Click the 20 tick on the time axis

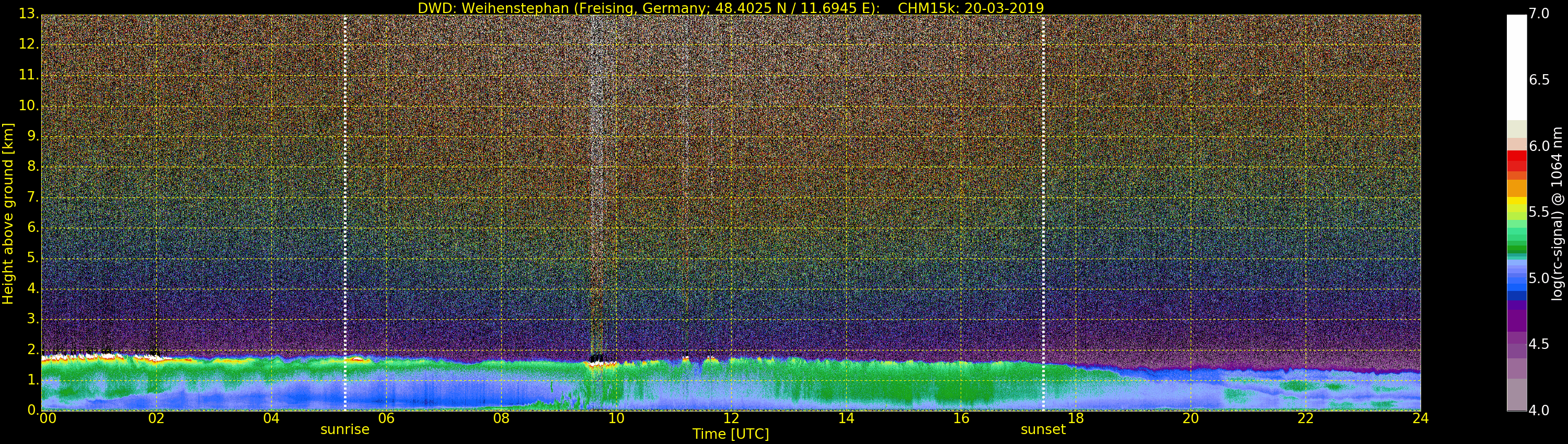pyautogui.click(x=1190, y=418)
